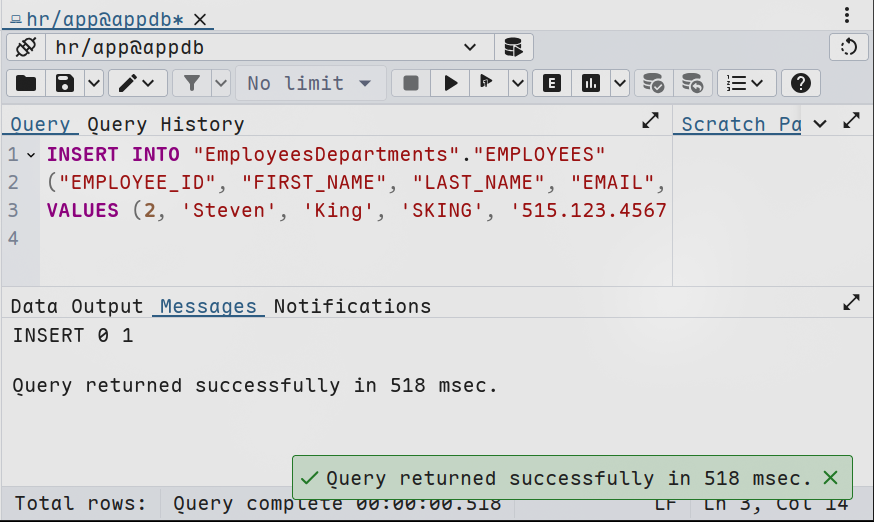Screen dimensions: 874x522
Task: Open the Notifications tab
Action: (x=352, y=306)
